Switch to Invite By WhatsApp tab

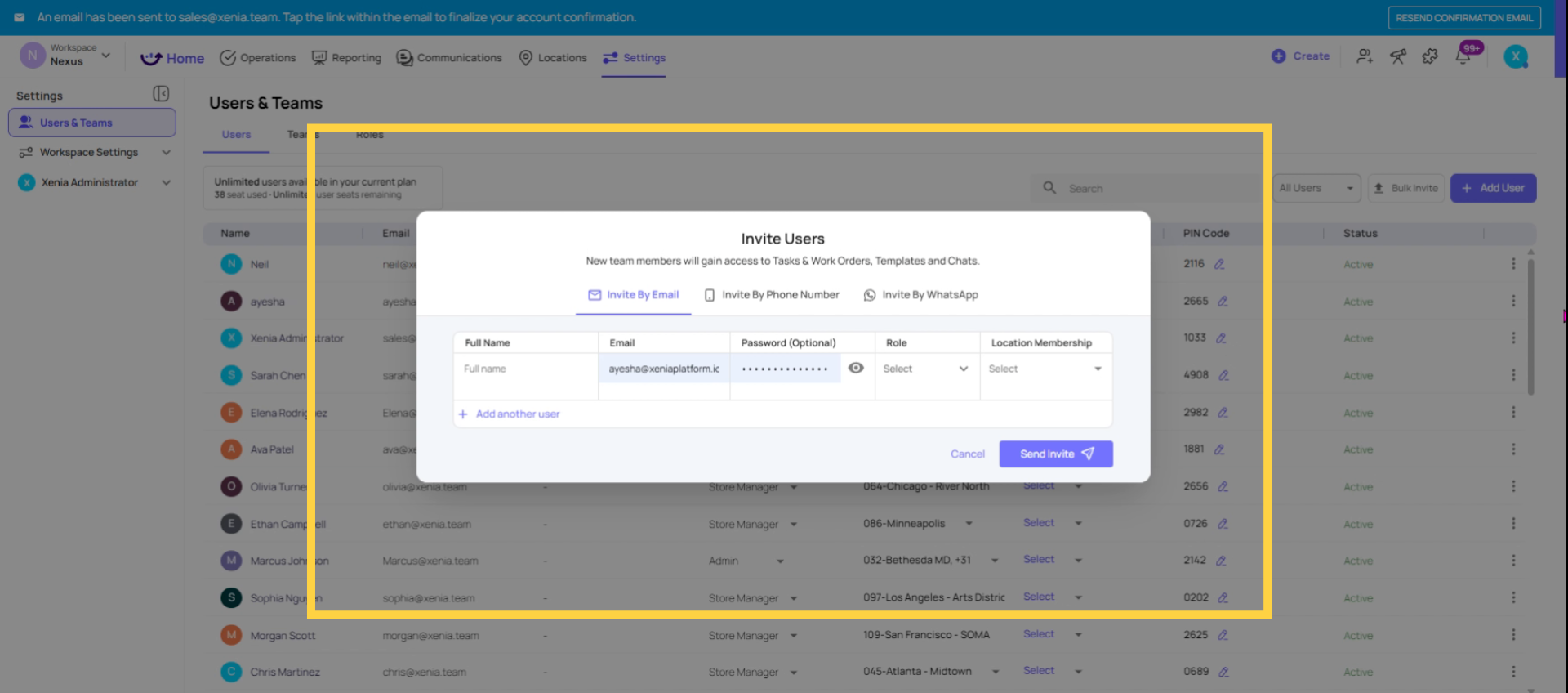pos(920,295)
